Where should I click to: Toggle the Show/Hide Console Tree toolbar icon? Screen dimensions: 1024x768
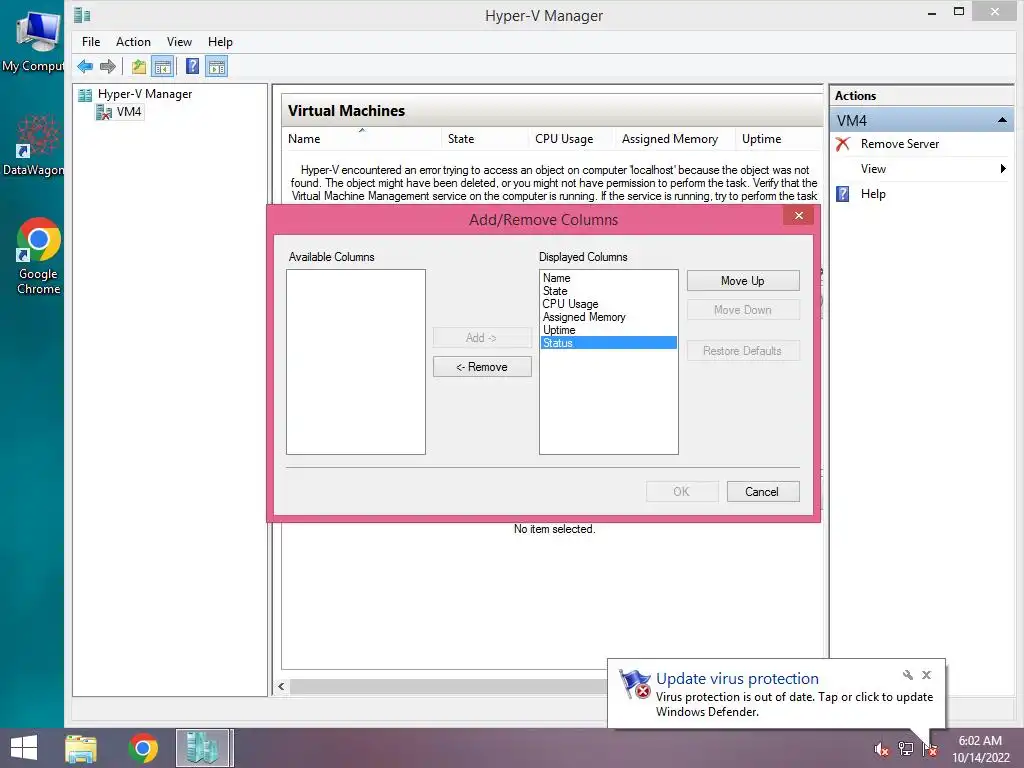[x=163, y=67]
